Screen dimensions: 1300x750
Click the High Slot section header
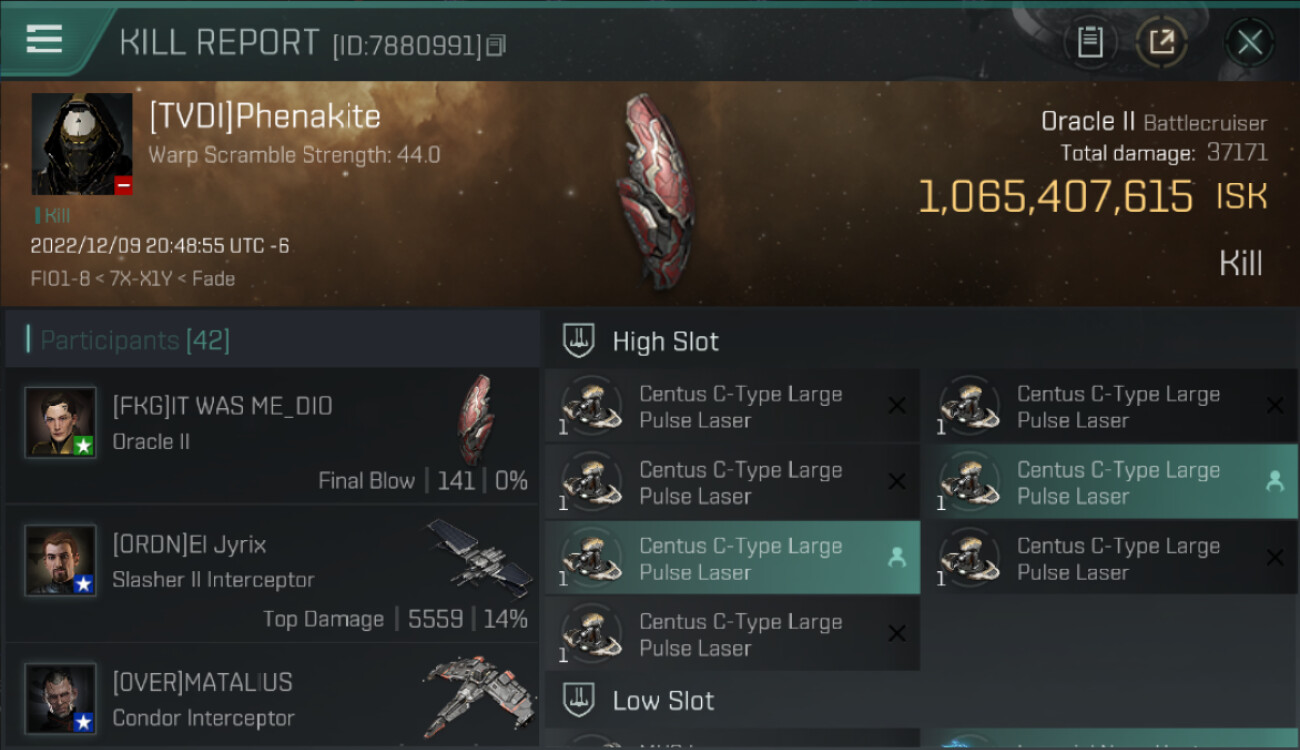click(665, 341)
